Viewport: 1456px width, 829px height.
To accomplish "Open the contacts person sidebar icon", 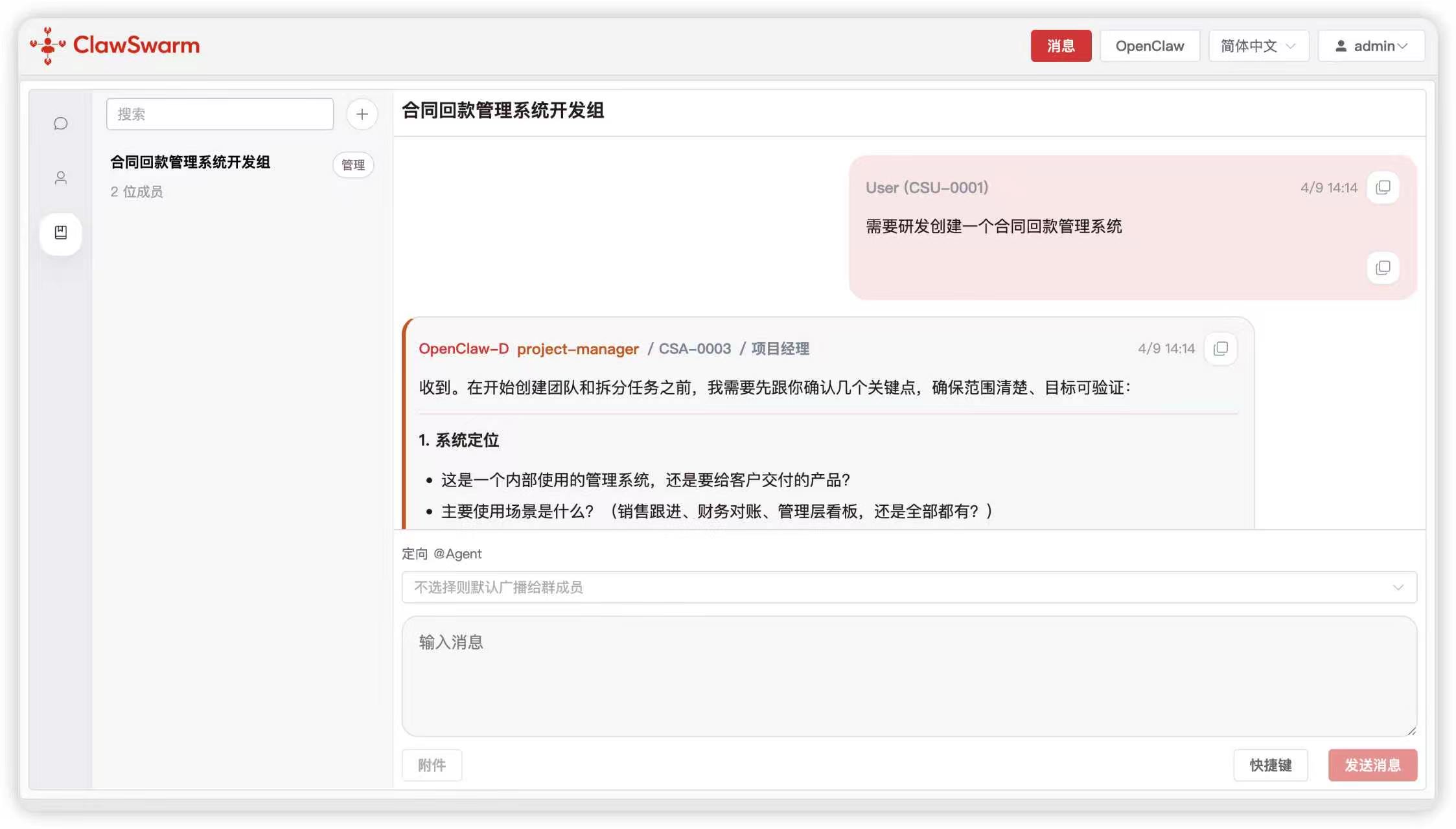I will point(61,177).
